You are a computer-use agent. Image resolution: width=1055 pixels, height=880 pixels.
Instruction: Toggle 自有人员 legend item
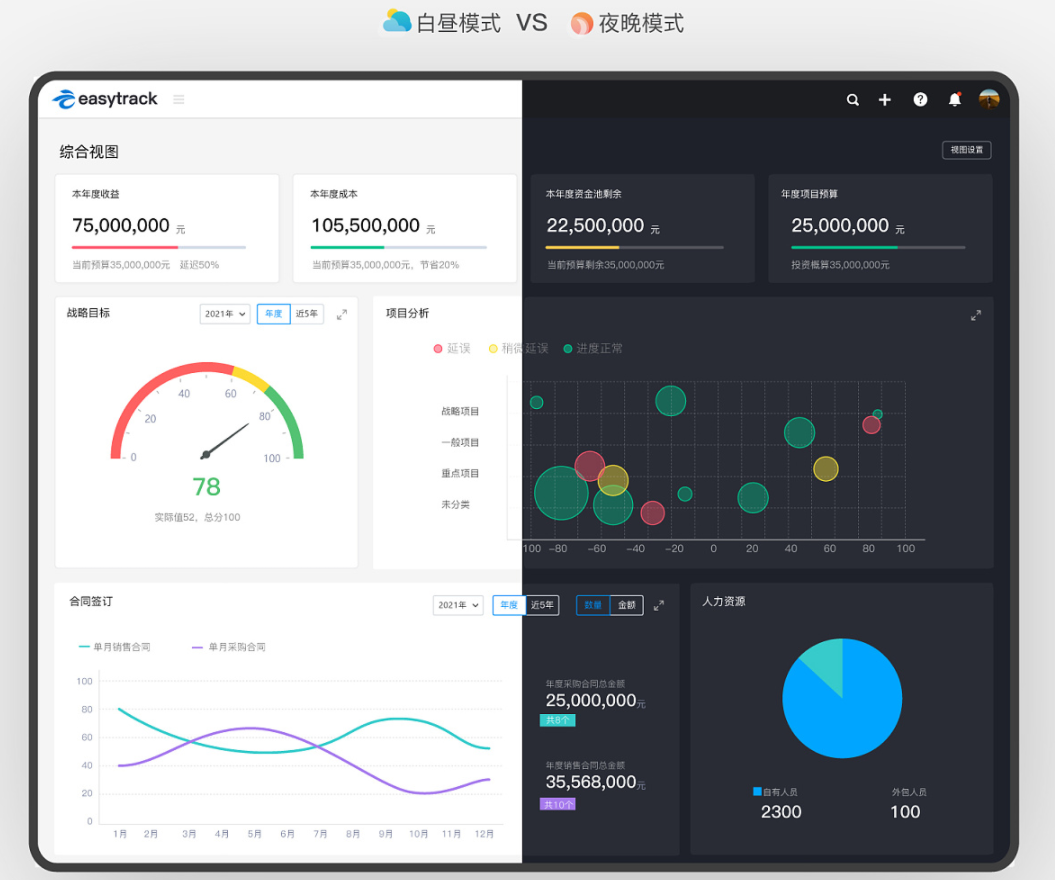click(x=775, y=792)
